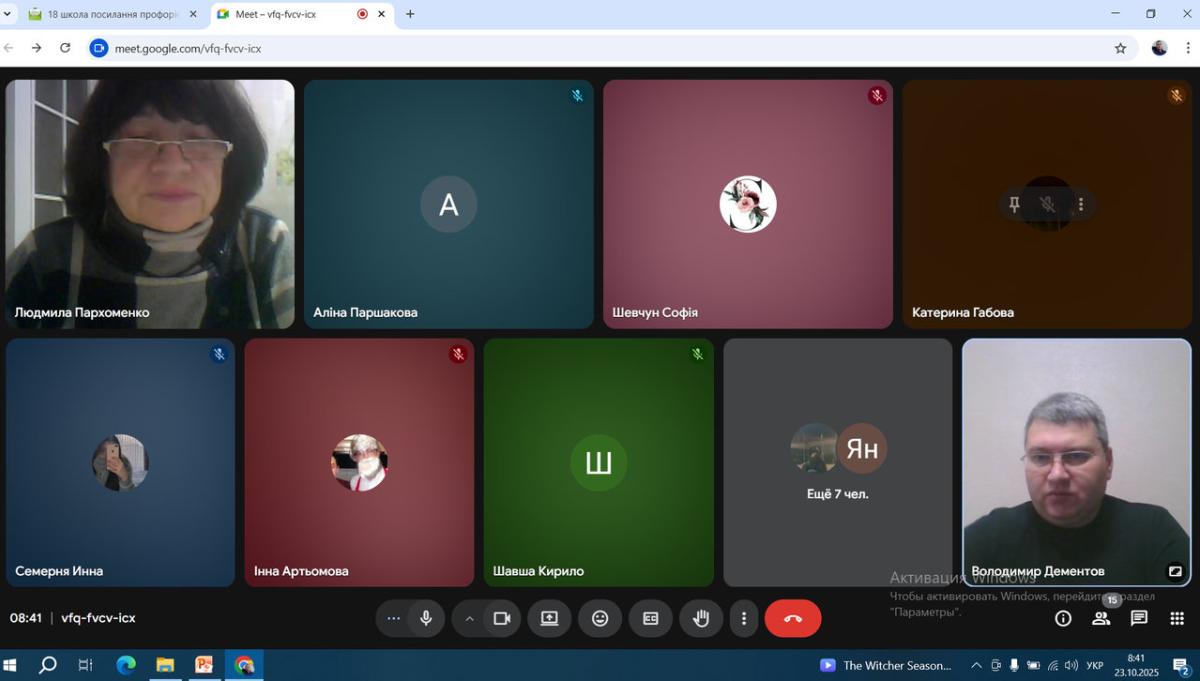1200x681 pixels.
Task: Show the 7 more participants tile
Action: point(838,462)
